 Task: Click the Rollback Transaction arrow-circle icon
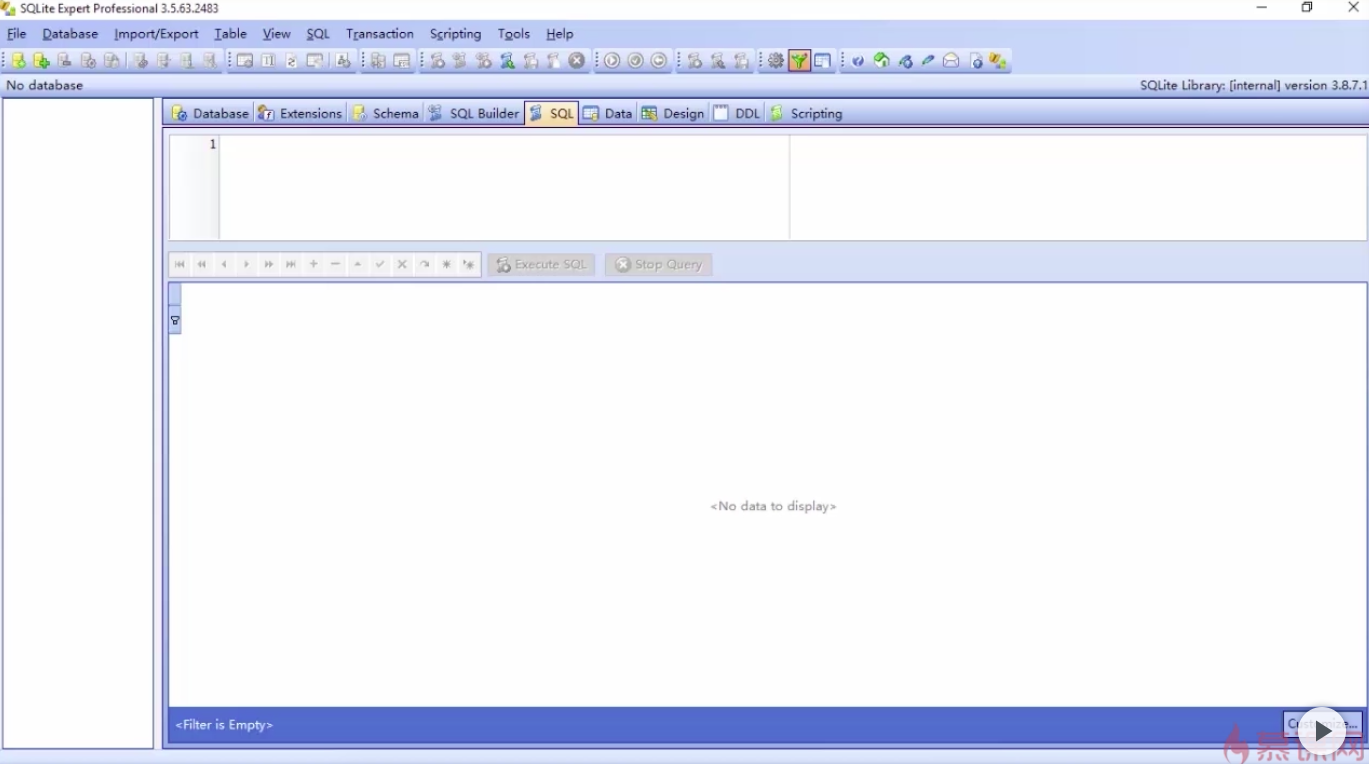(659, 61)
